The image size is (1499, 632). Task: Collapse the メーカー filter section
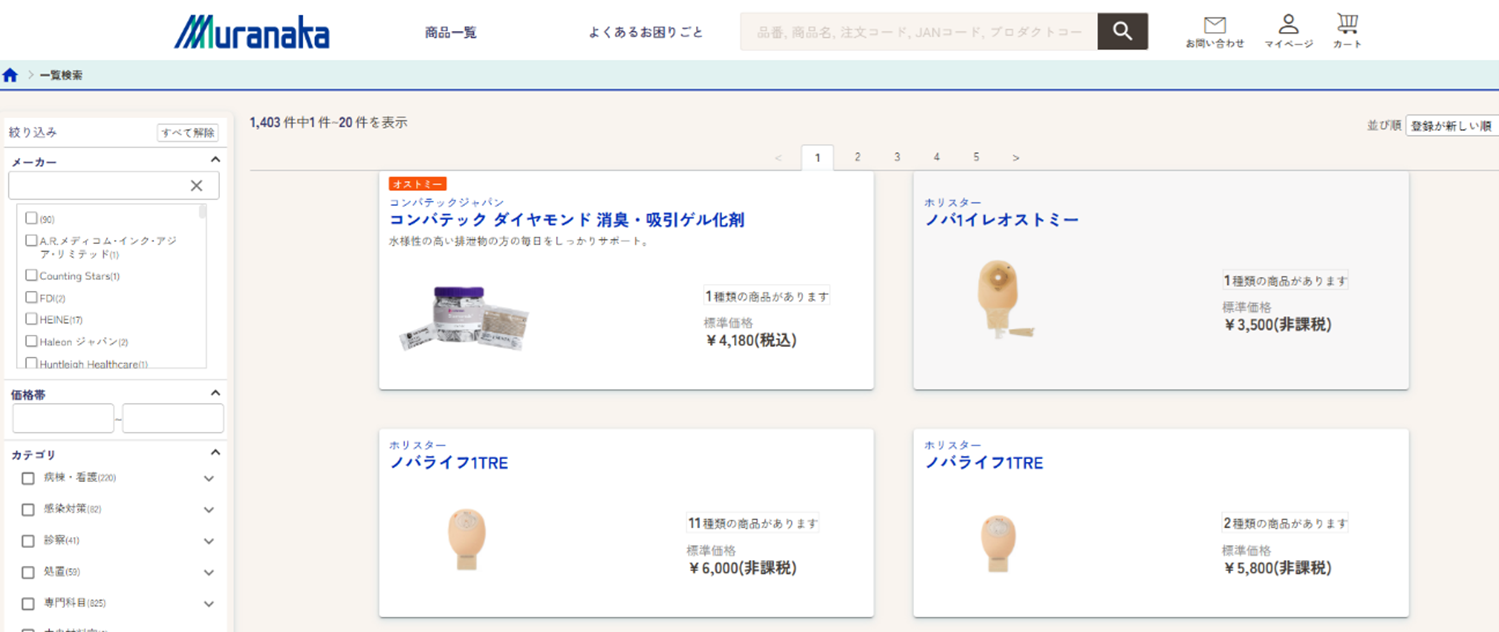pos(214,158)
